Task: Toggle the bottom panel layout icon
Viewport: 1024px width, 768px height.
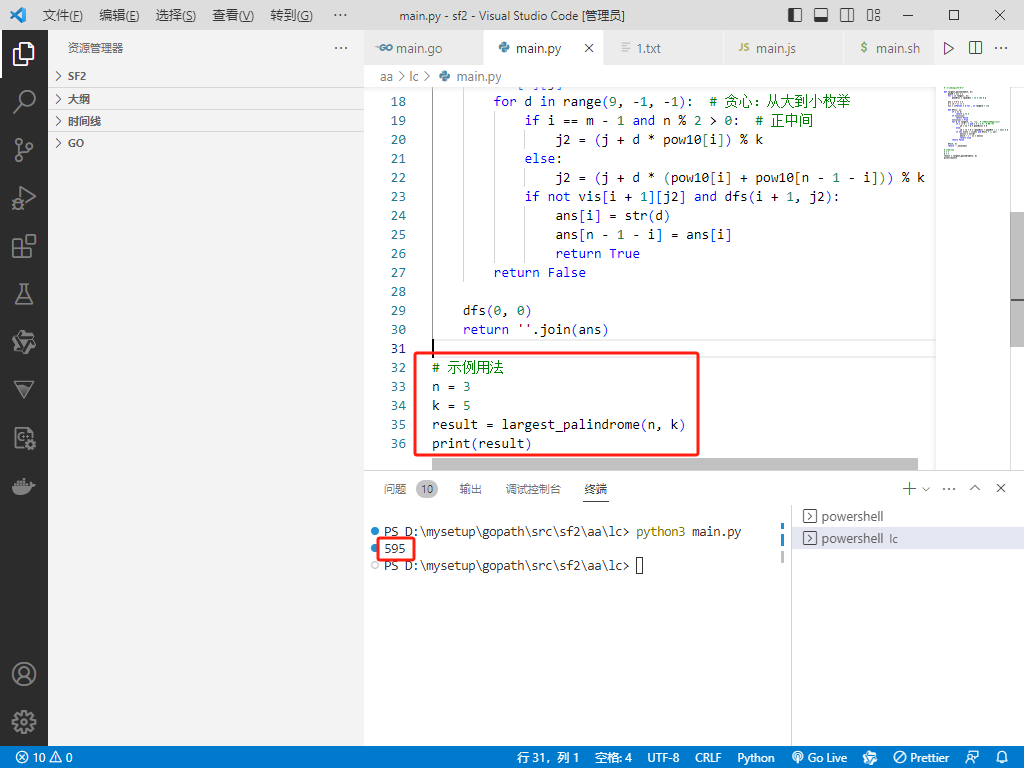Action: tap(821, 15)
